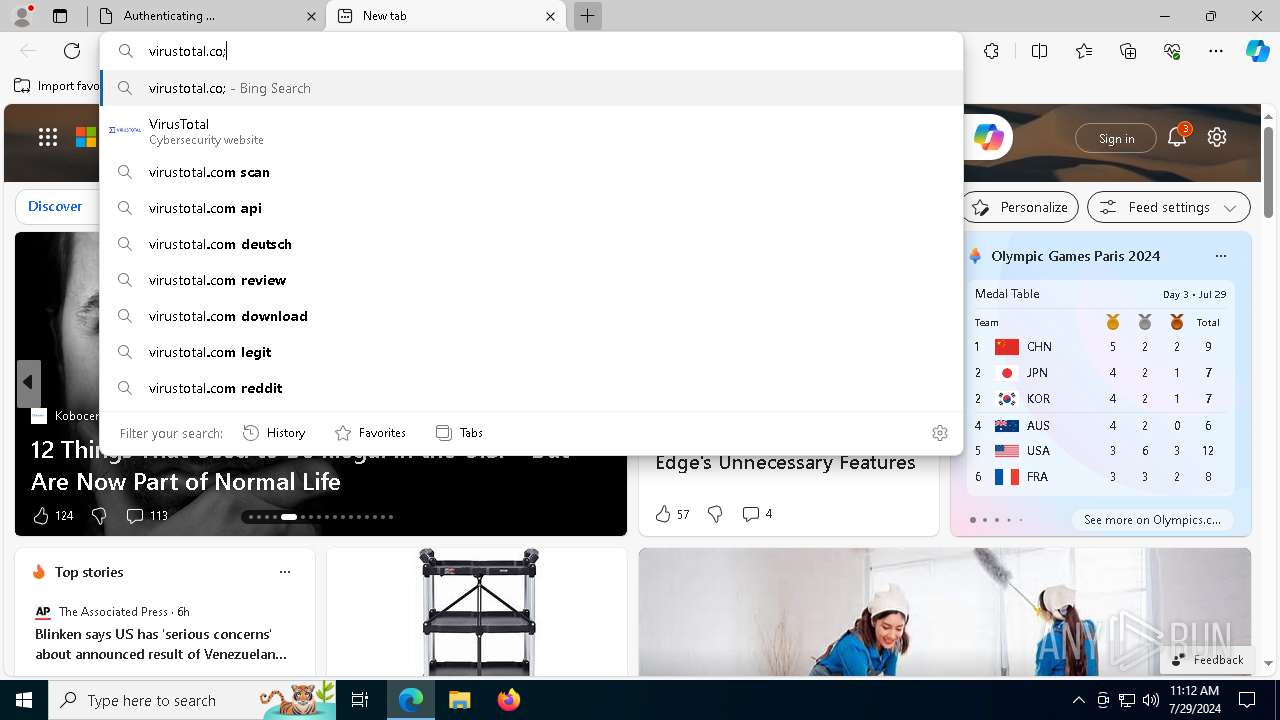
Task: Launch the Copilot sidebar icon
Action: click(1257, 51)
